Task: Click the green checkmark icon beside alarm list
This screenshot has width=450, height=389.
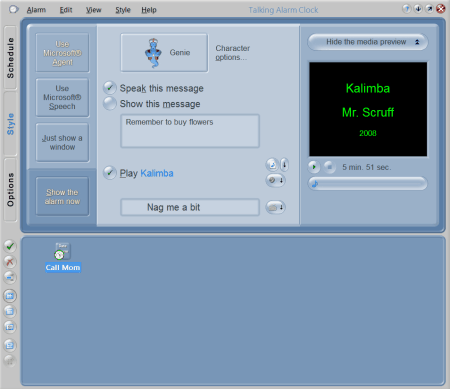Action: point(10,246)
